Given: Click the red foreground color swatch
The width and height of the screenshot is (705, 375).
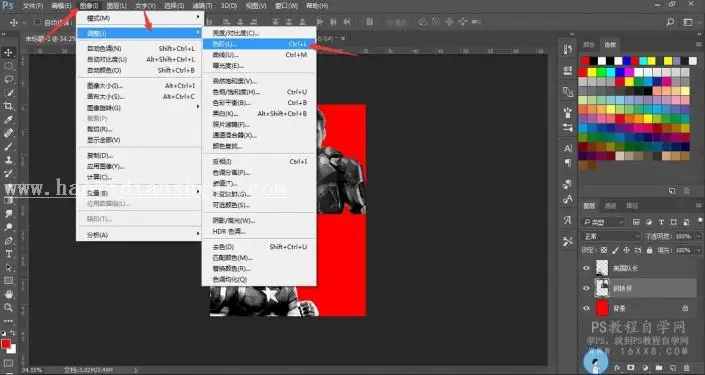Looking at the screenshot, I should coord(6,344).
